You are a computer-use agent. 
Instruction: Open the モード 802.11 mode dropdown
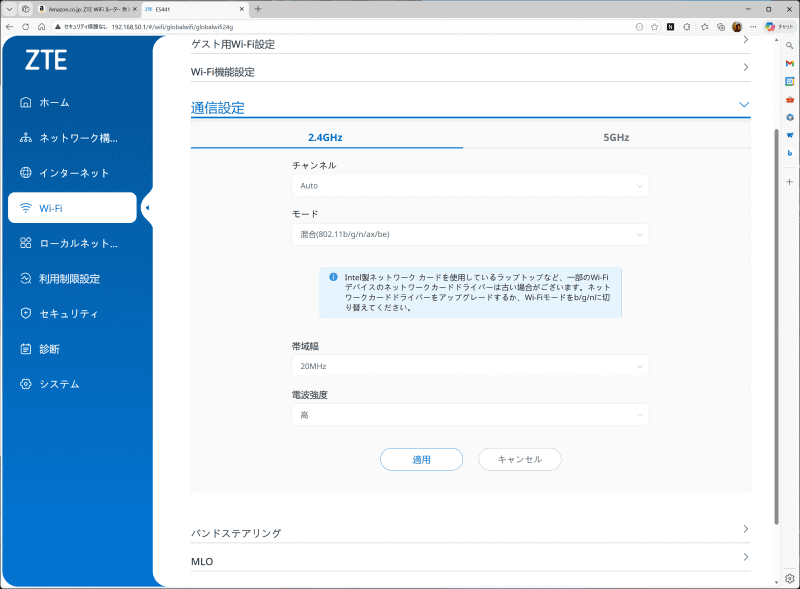coord(470,234)
